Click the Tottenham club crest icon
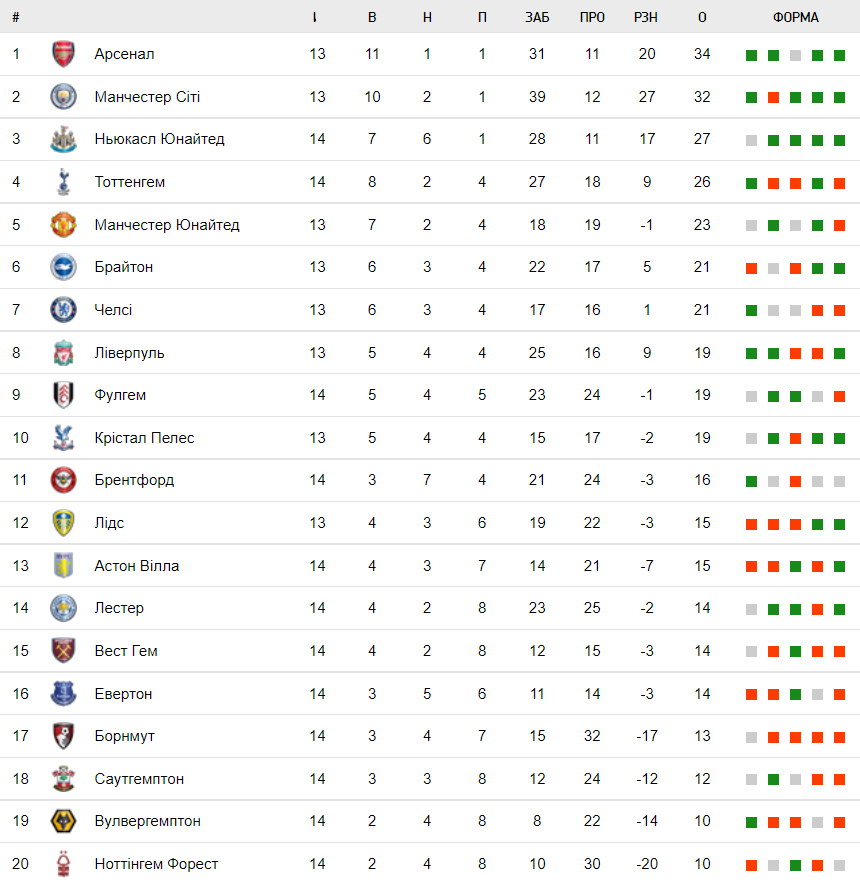Viewport: 860px width, 884px height. [63, 182]
